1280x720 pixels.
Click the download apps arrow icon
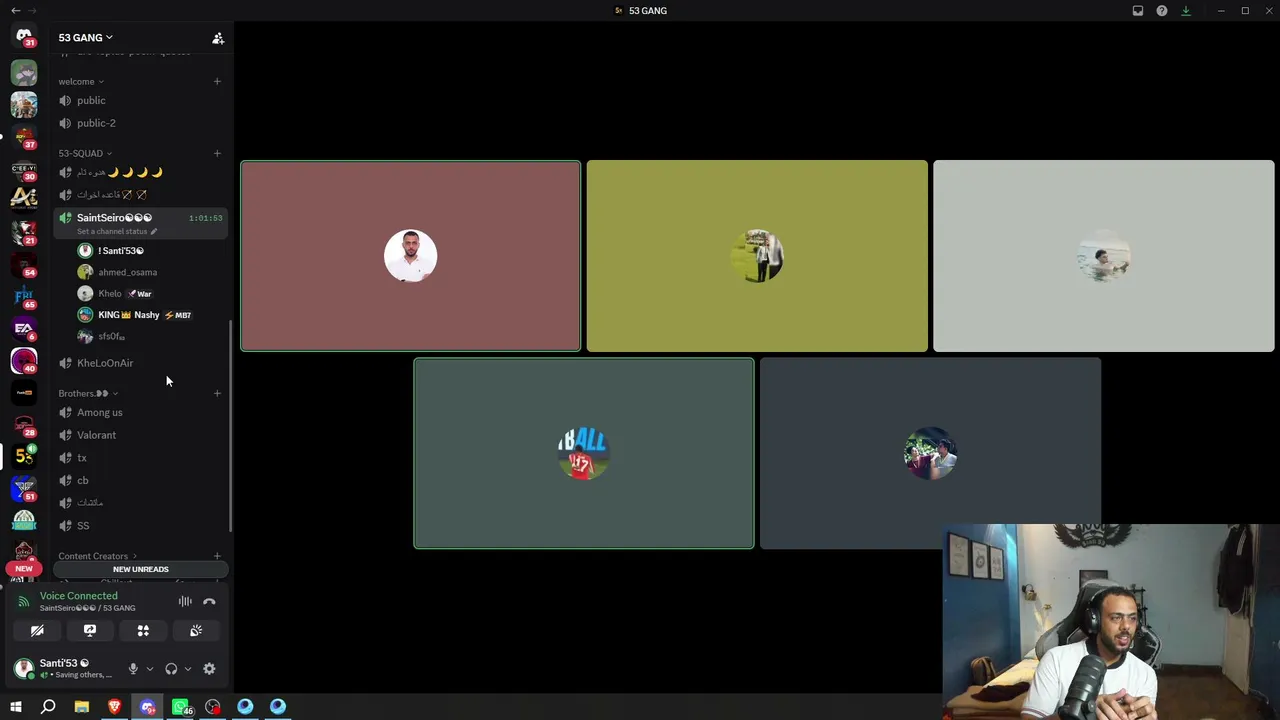[x=1186, y=11]
